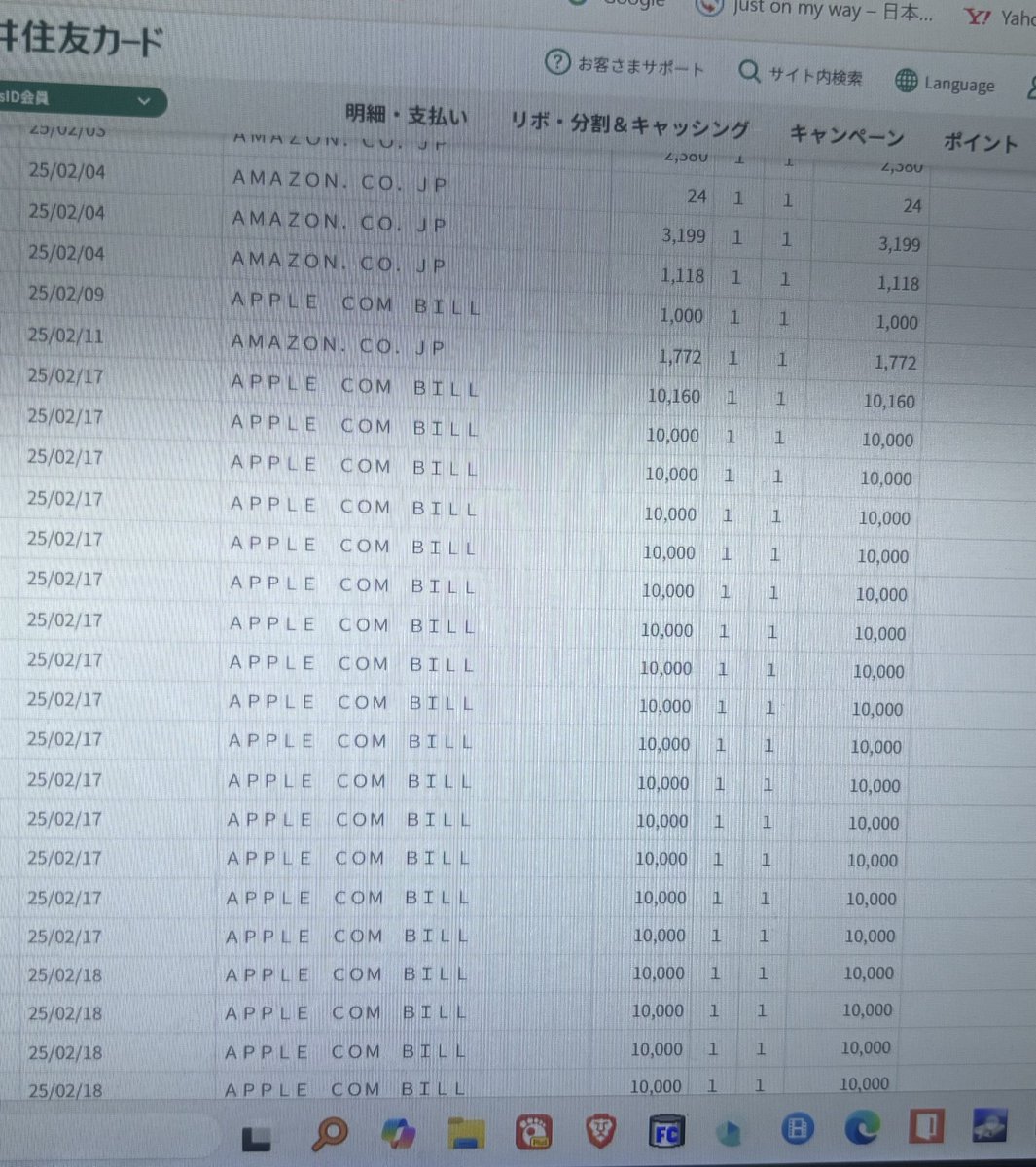Click APPLE COM BILL in the 10,160 row
1036x1167 pixels.
355,386
